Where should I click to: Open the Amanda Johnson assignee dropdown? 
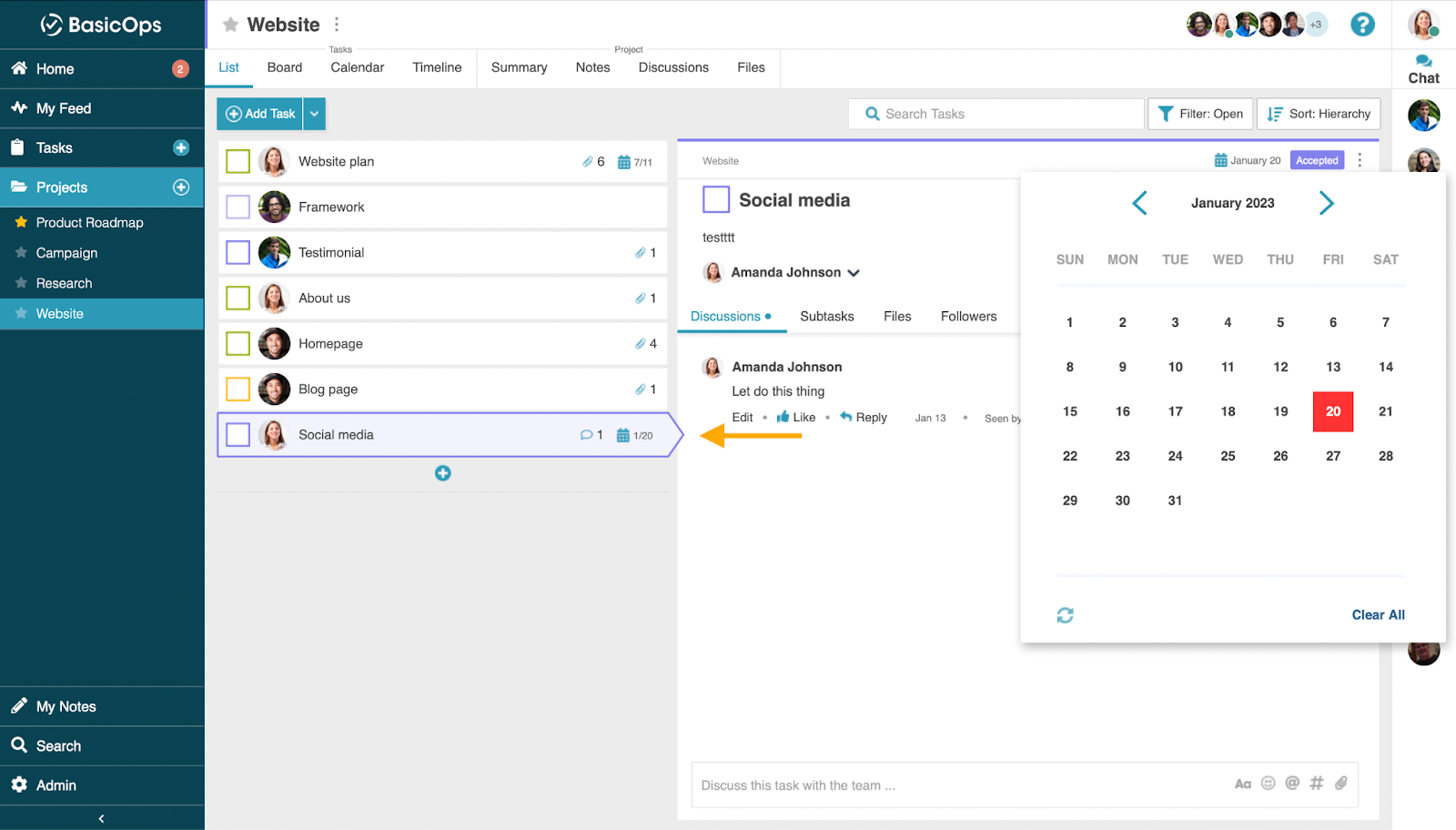[853, 273]
